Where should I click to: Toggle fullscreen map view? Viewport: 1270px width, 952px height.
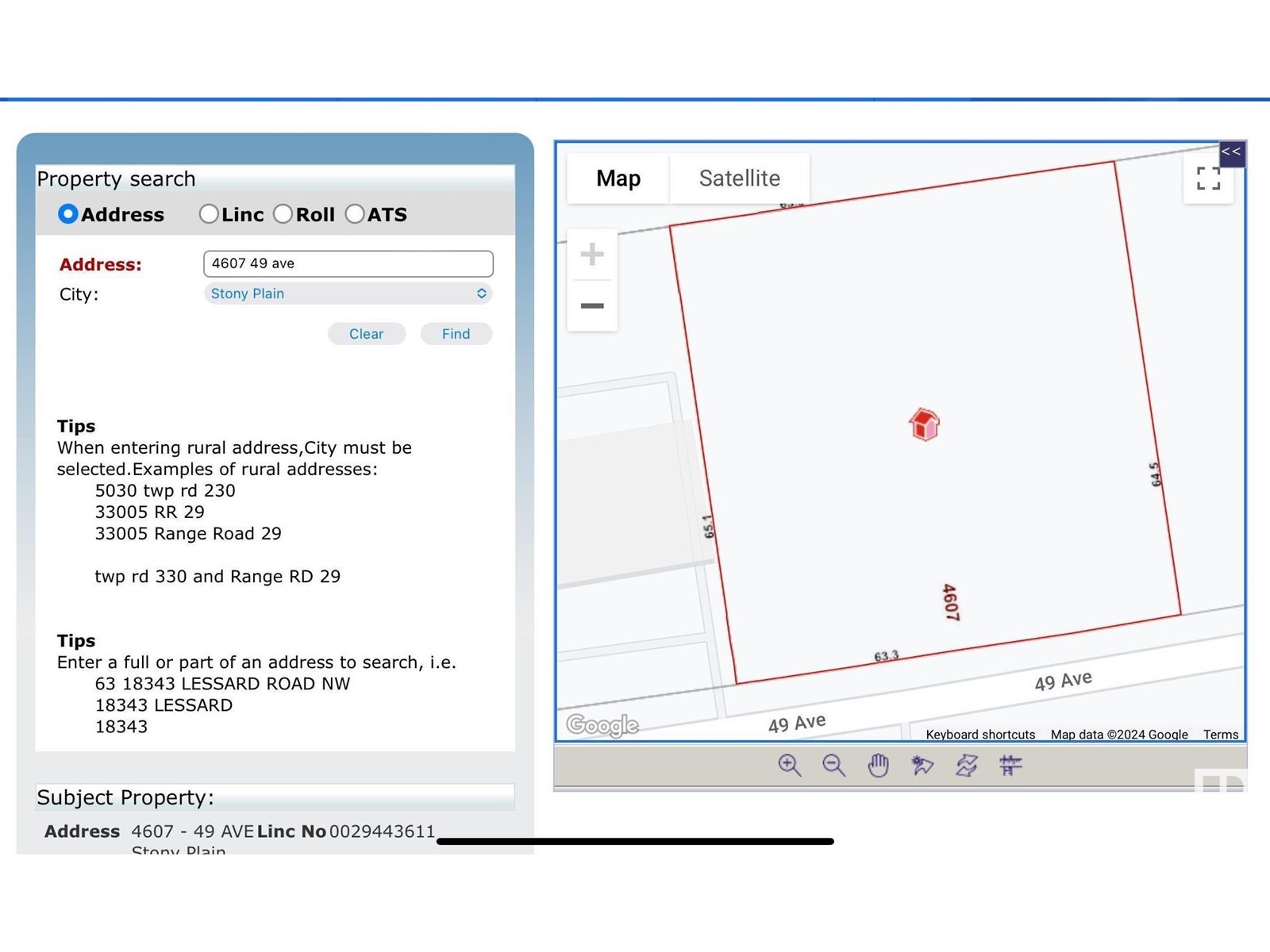[x=1208, y=178]
